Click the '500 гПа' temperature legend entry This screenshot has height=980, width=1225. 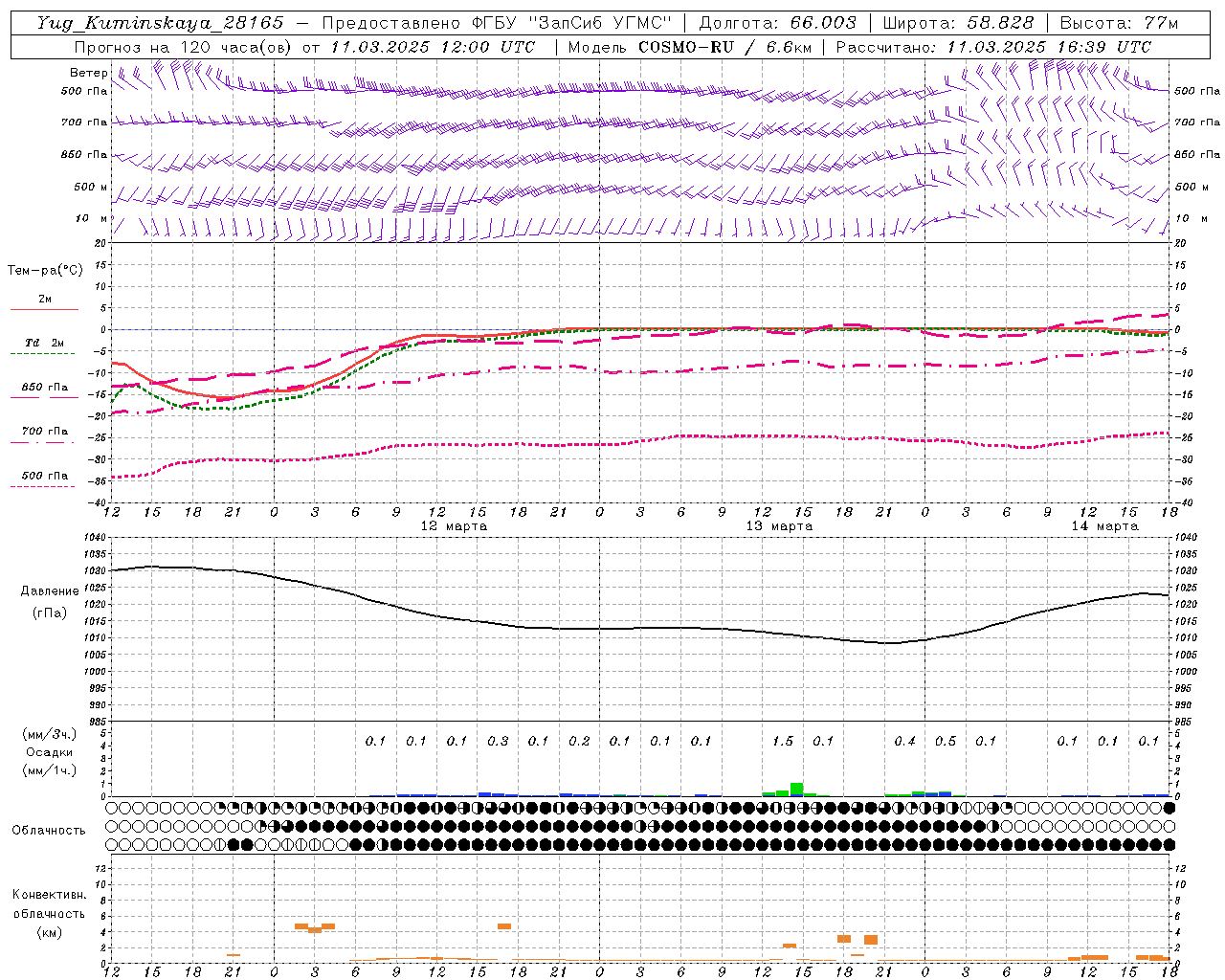click(x=44, y=476)
